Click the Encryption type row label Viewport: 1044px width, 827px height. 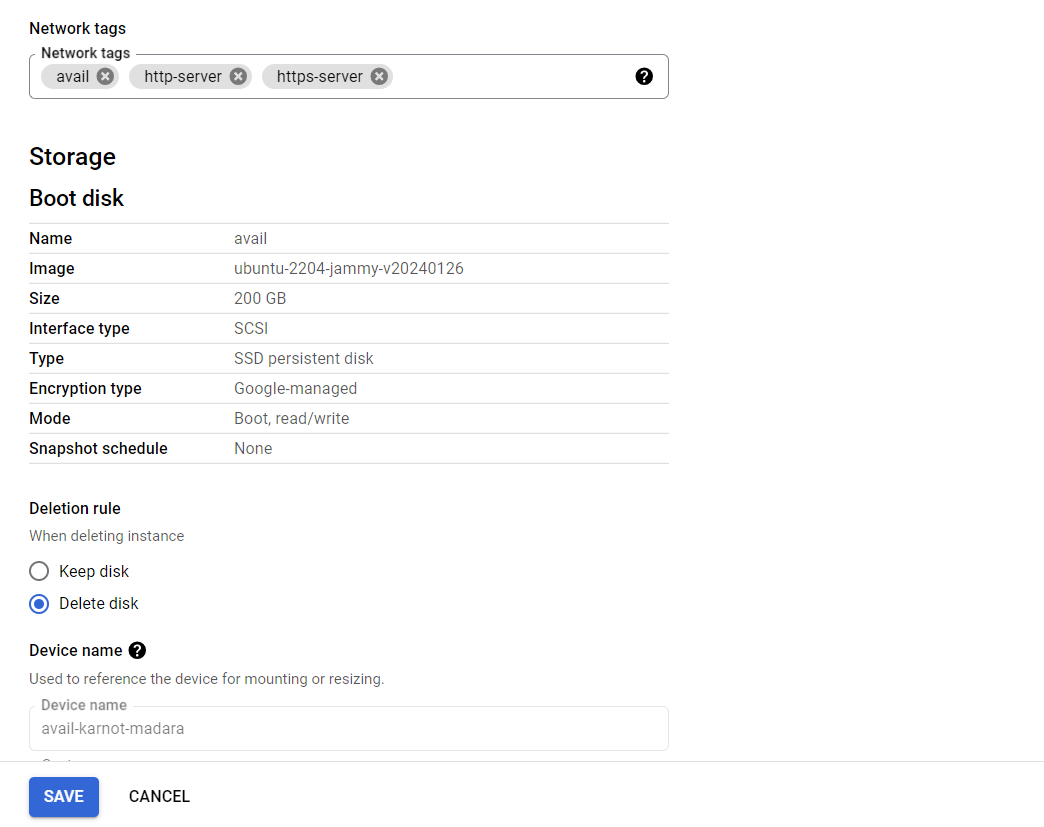pos(85,388)
